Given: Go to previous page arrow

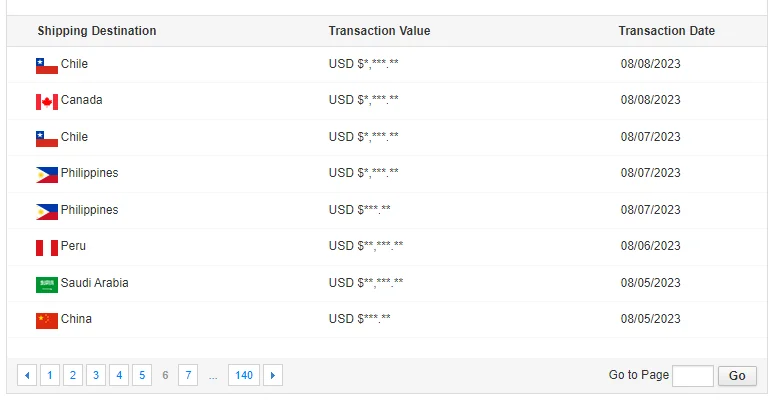Looking at the screenshot, I should coord(27,376).
